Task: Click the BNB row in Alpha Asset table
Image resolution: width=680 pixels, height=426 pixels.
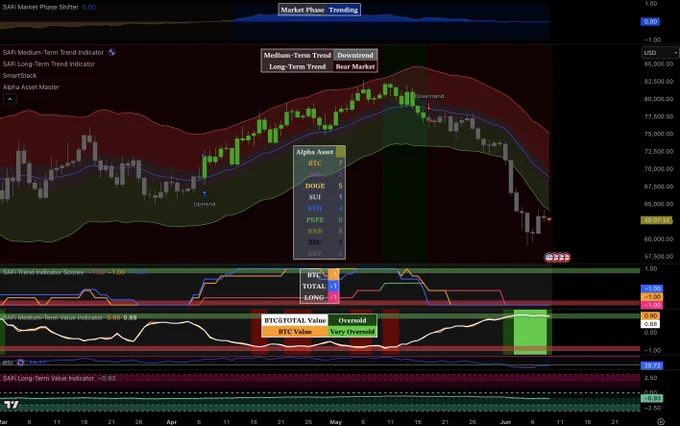Action: tap(319, 231)
